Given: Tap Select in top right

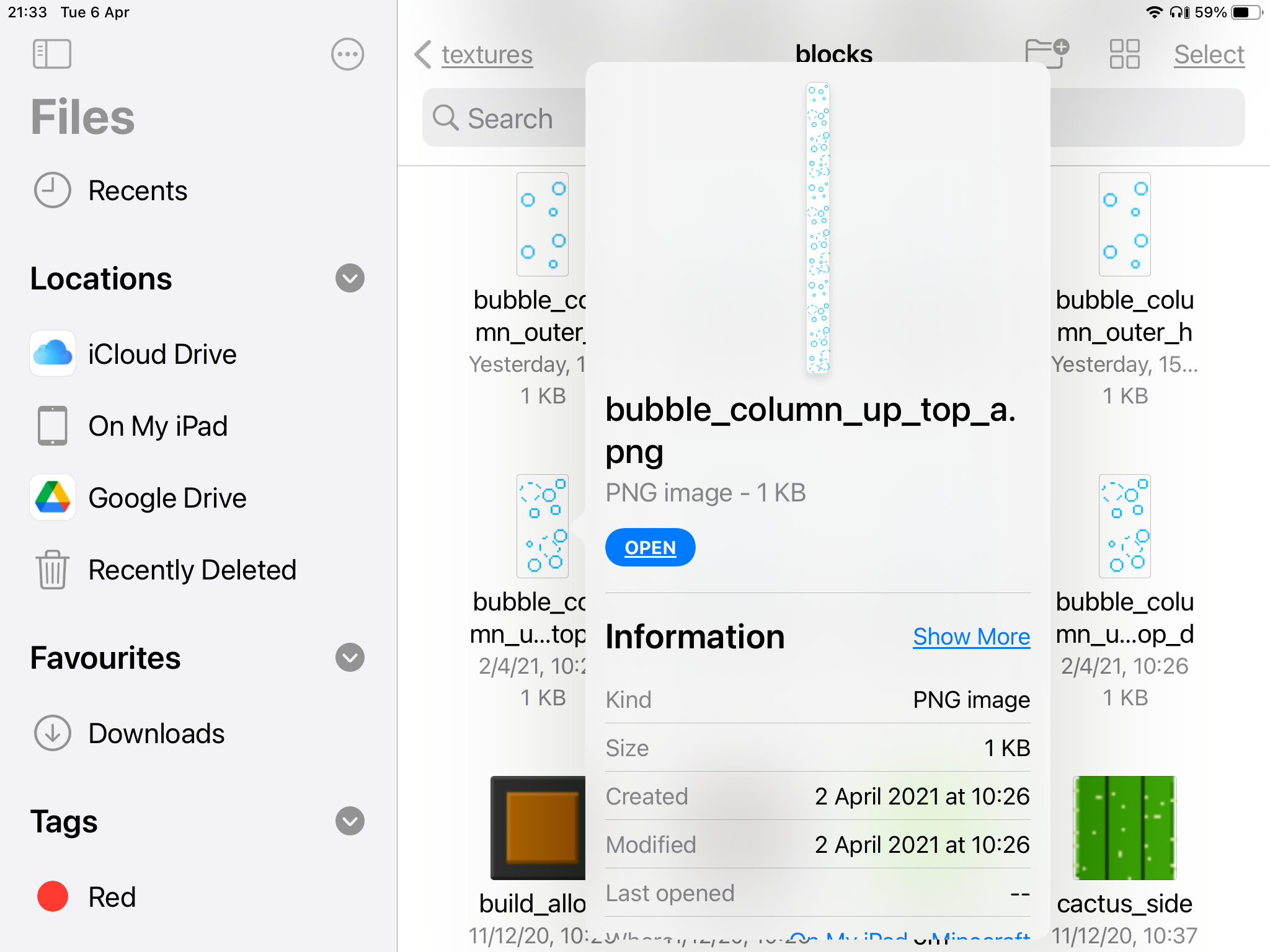Looking at the screenshot, I should [1209, 55].
